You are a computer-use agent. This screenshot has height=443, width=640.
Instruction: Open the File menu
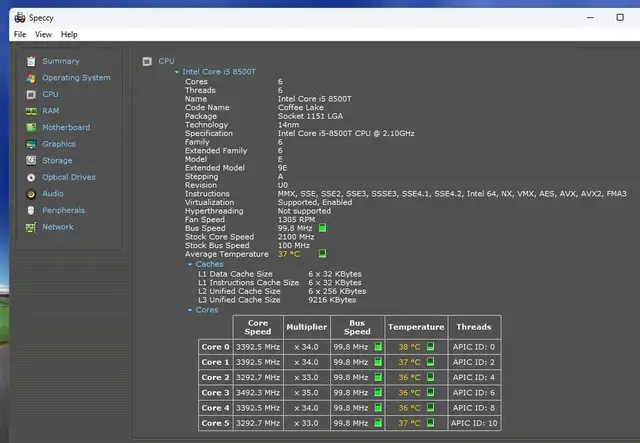click(x=20, y=35)
